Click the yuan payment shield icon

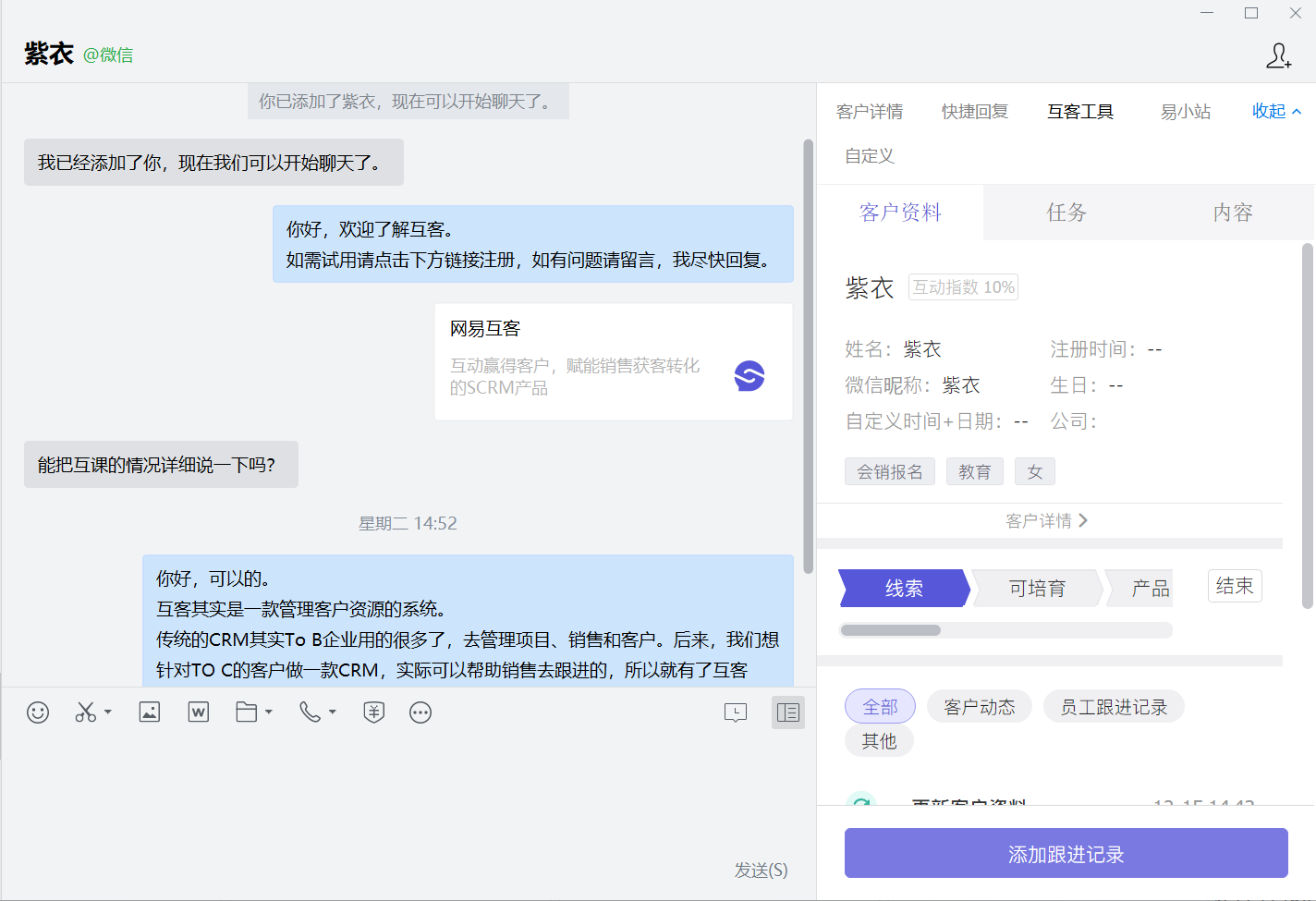tap(373, 712)
